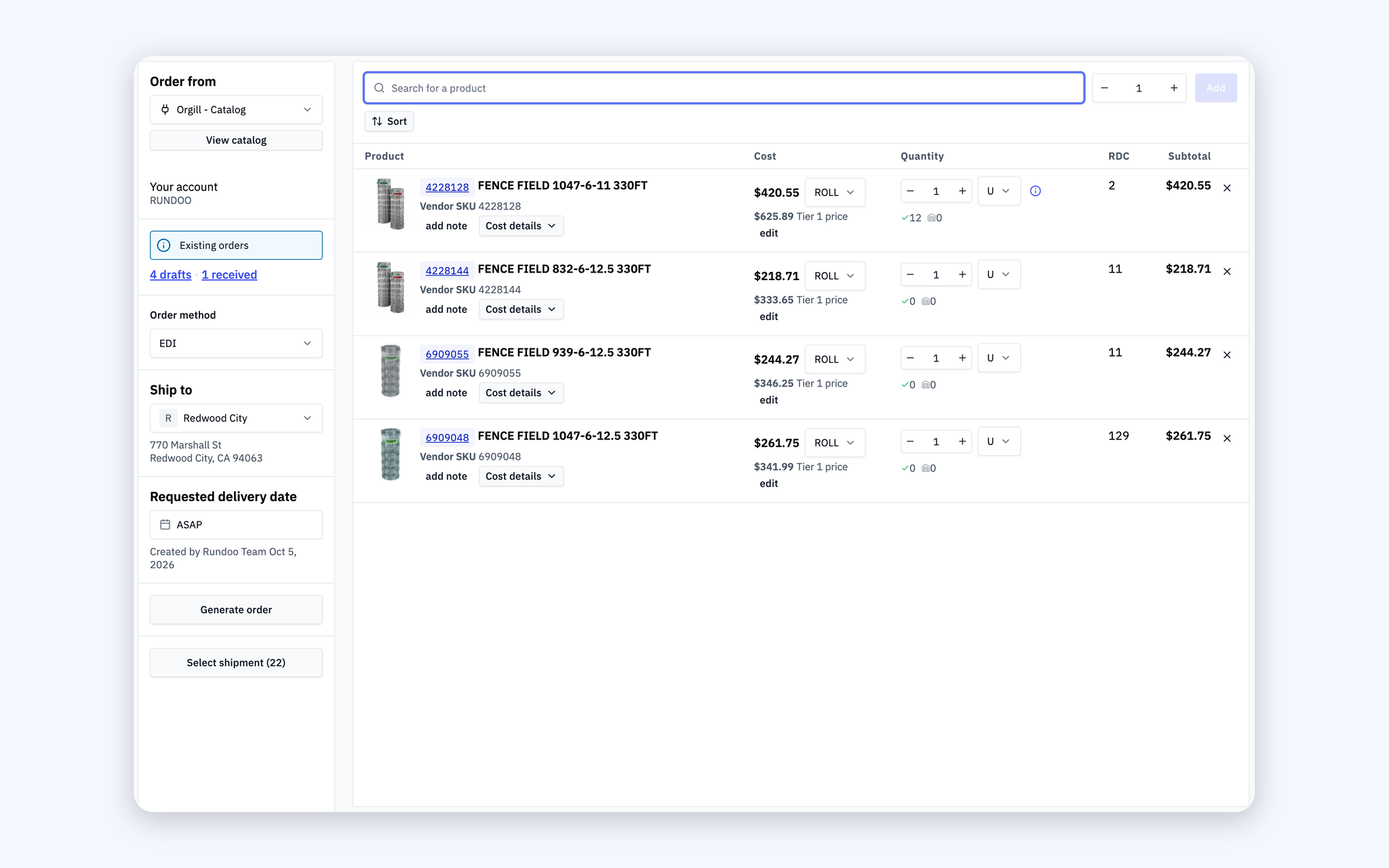Remove FENCE FIELD 1047-6-11 row with X
1389x868 pixels.
(x=1227, y=188)
